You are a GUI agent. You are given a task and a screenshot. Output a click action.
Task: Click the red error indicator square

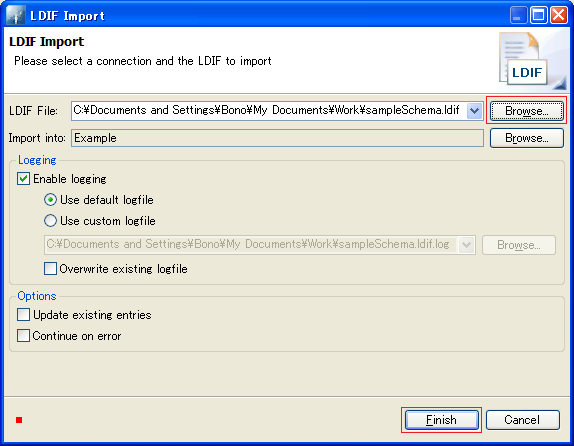pyautogui.click(x=19, y=420)
